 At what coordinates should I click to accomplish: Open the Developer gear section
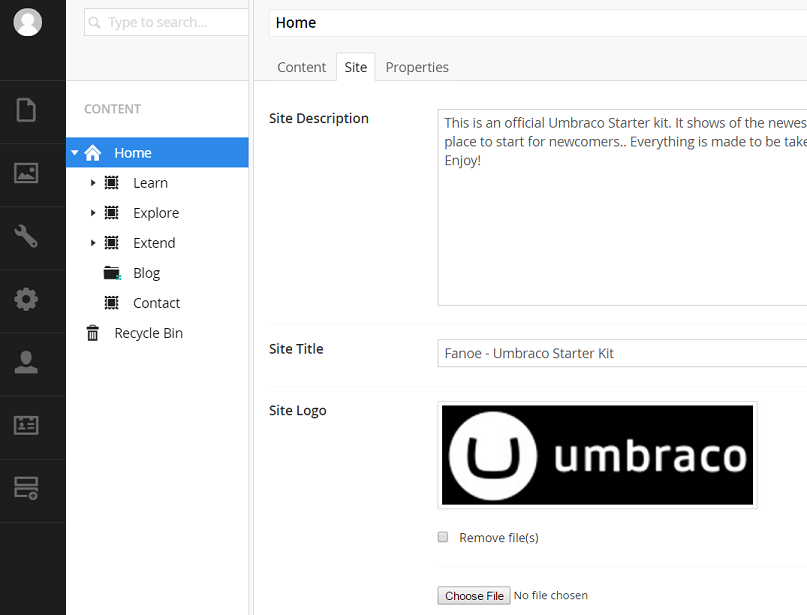click(26, 299)
